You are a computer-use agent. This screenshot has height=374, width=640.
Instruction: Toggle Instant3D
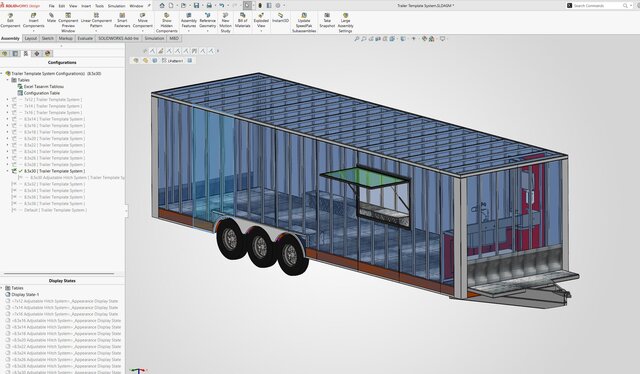tap(280, 18)
